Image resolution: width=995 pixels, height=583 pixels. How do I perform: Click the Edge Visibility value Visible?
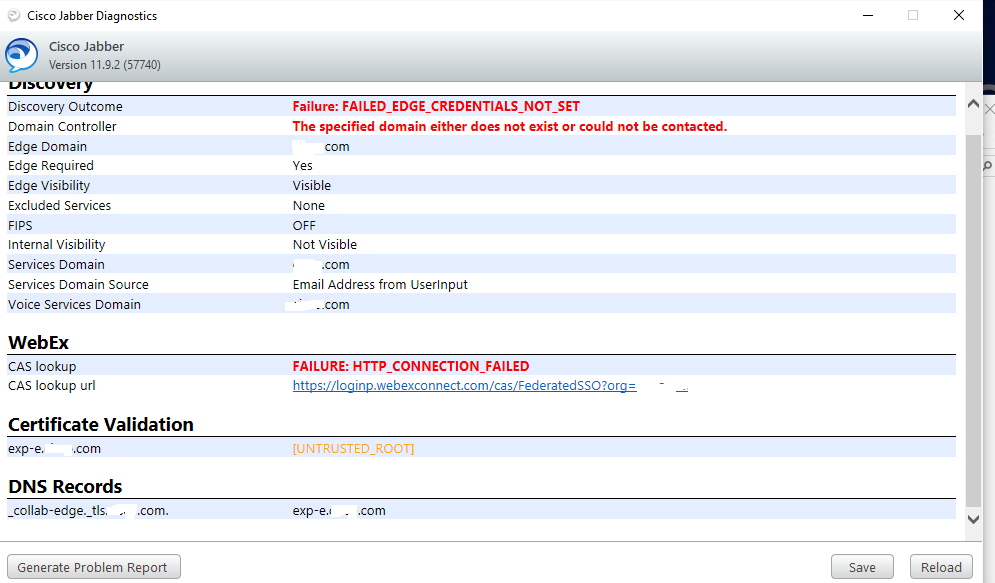click(x=312, y=186)
